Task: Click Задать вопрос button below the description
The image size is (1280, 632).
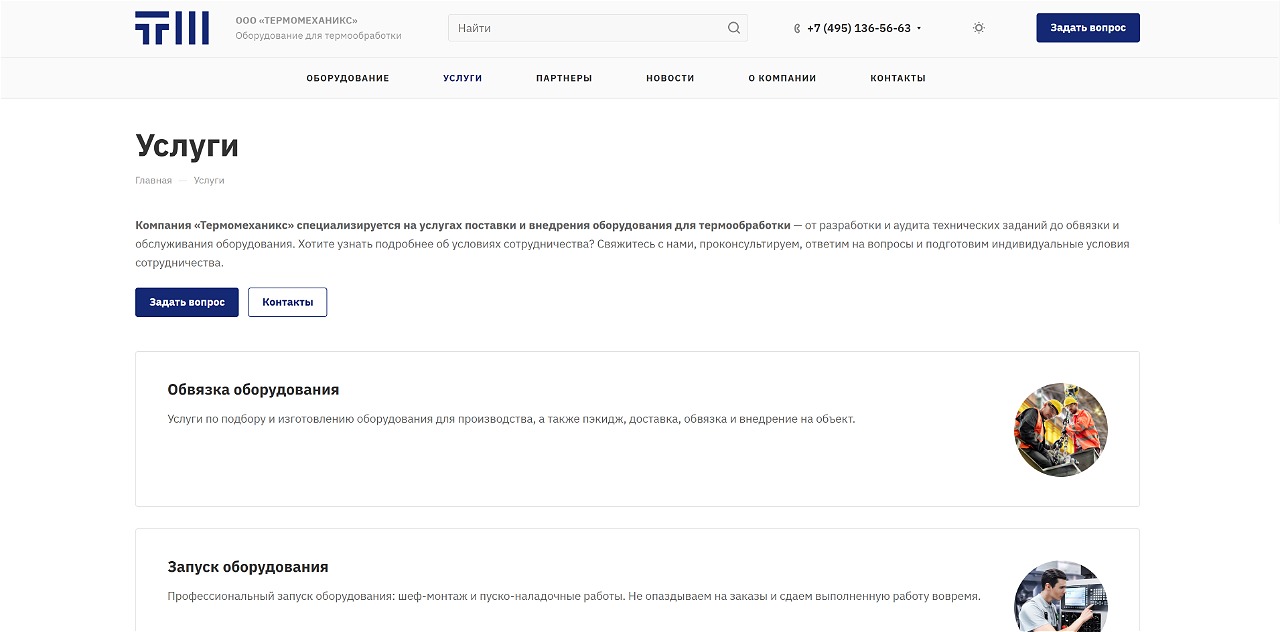Action: [x=187, y=302]
